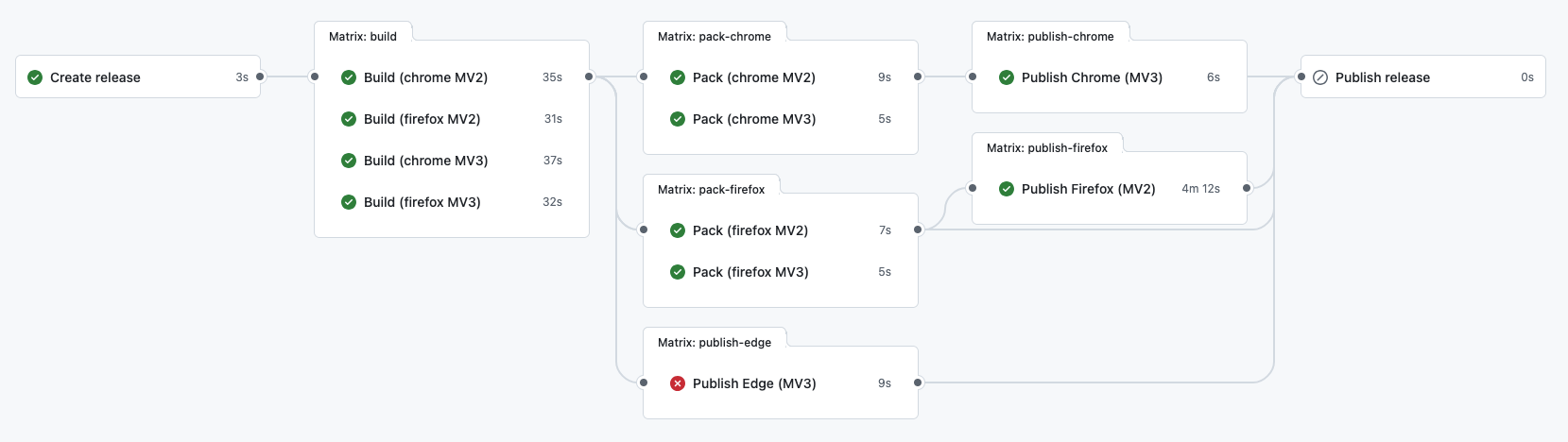Select the Matrix: publish-edge group tab

coord(715,342)
